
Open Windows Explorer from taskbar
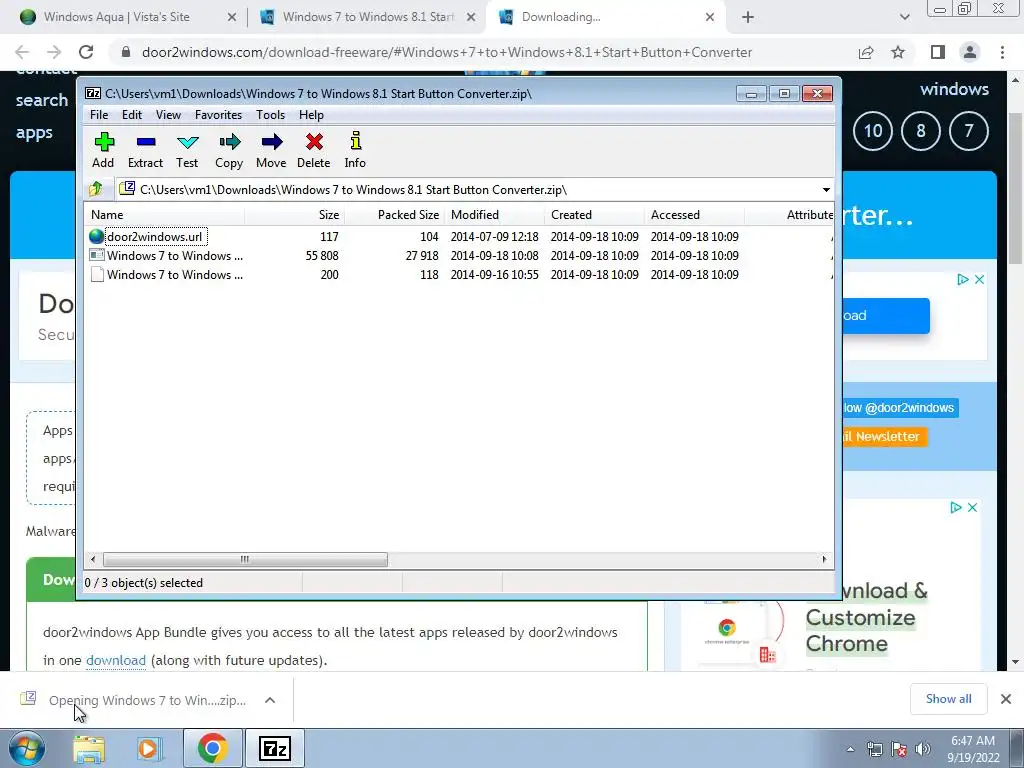pyautogui.click(x=89, y=749)
